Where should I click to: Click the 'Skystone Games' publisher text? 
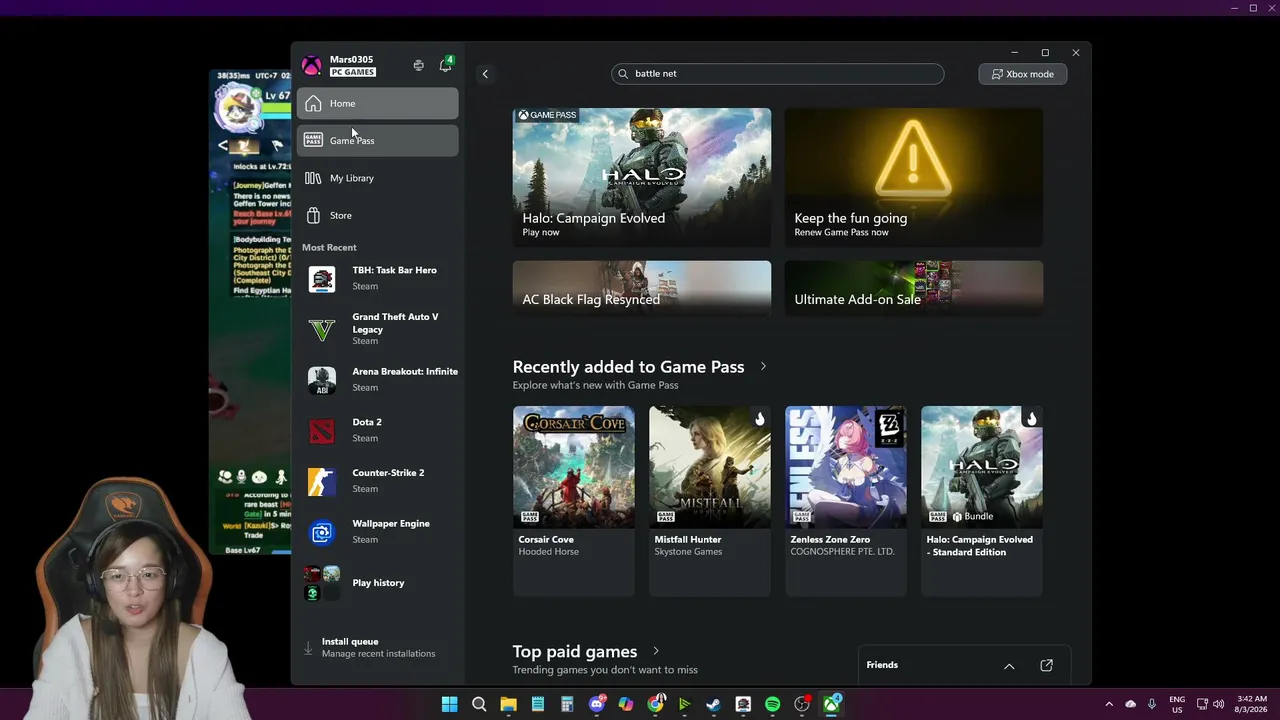(x=688, y=552)
